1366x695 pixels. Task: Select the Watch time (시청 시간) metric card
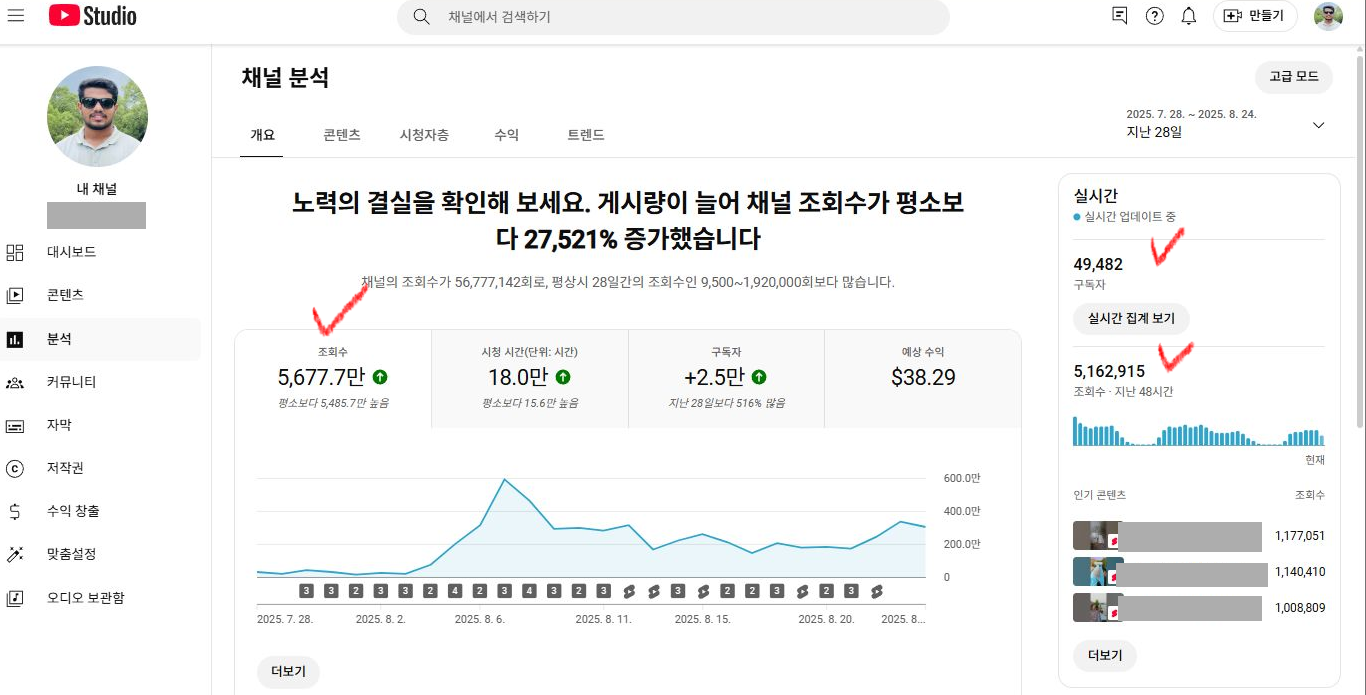(x=529, y=377)
